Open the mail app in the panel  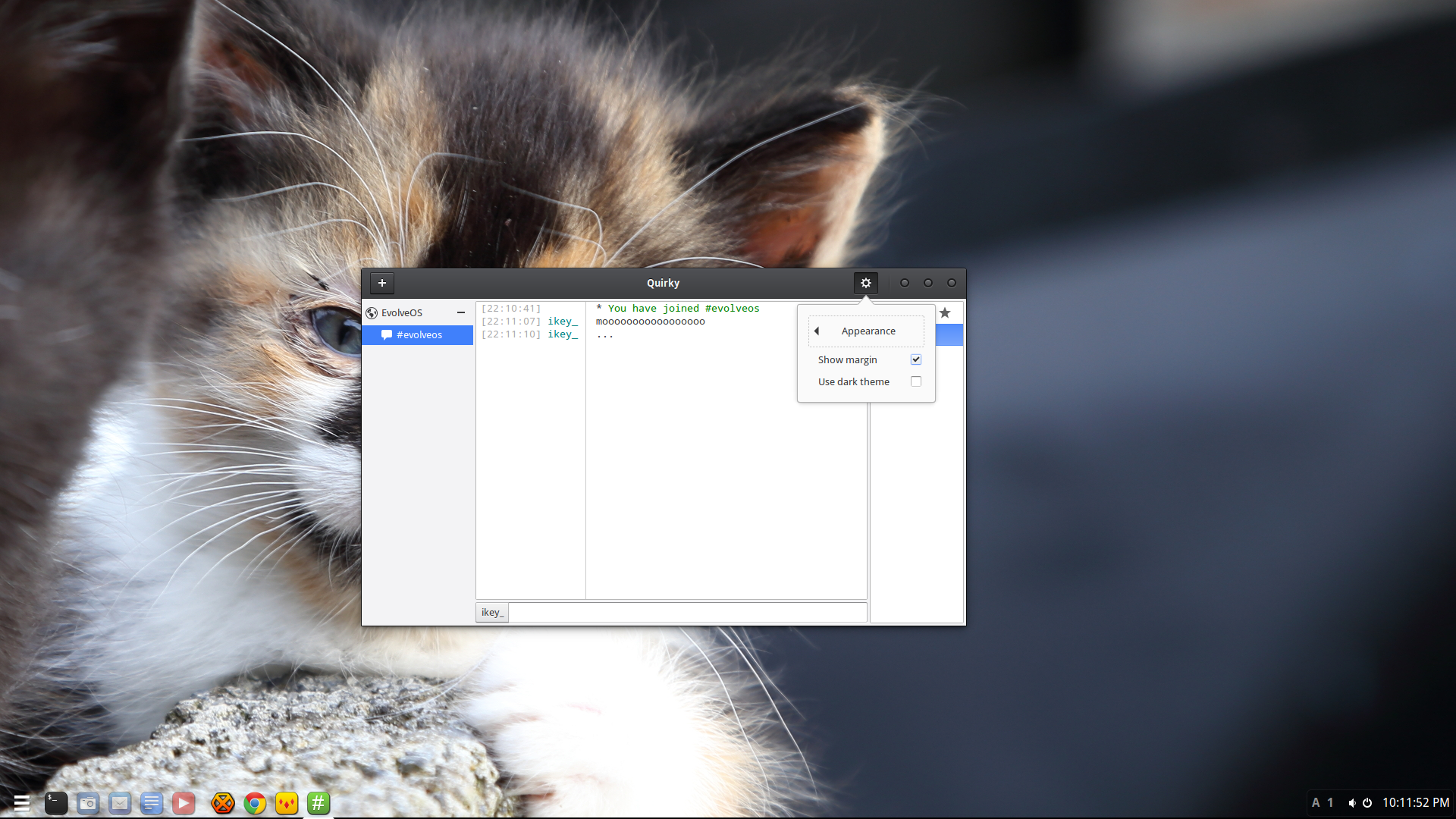[120, 803]
